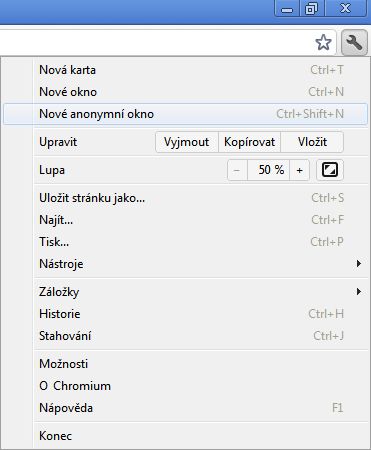
Task: Click the wrench menu icon
Action: [x=354, y=43]
